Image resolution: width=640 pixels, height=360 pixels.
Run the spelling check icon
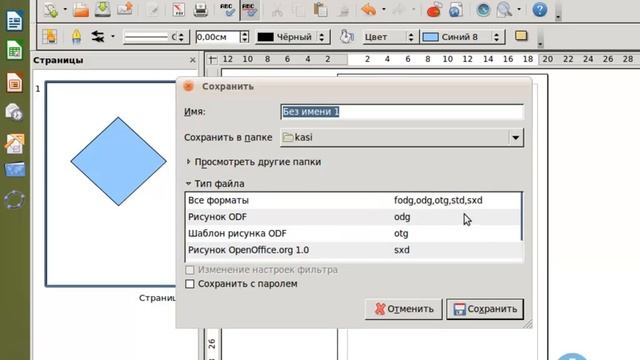[227, 10]
